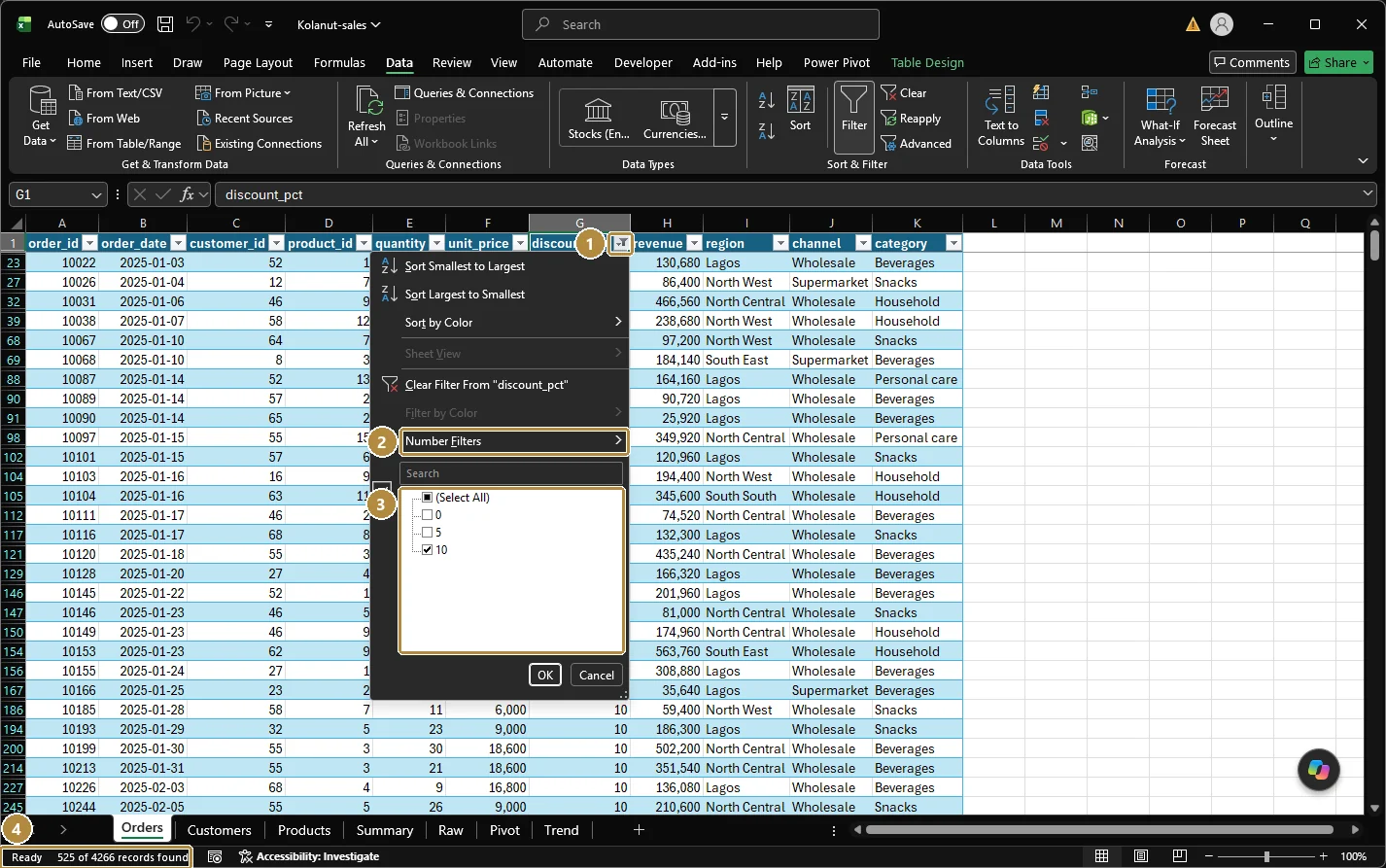Select Clear Filter From "discount_pct"
Image resolution: width=1386 pixels, height=868 pixels.
[486, 385]
